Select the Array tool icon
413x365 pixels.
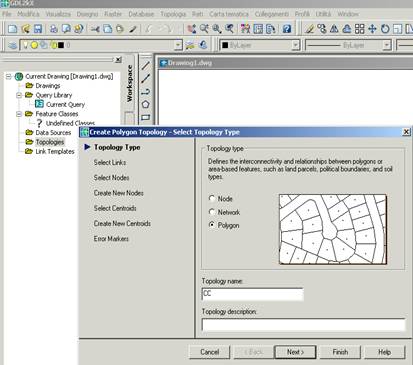click(x=359, y=29)
